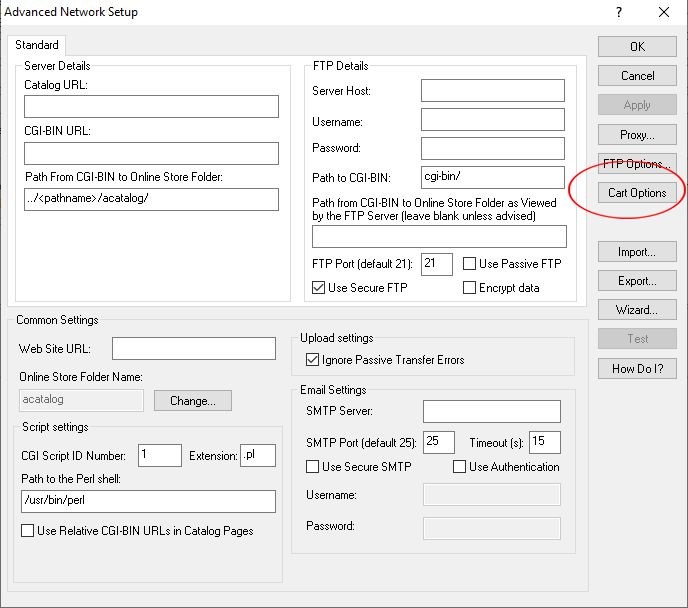The image size is (688, 608).
Task: Click Change for Online Store Folder
Action: tap(192, 400)
